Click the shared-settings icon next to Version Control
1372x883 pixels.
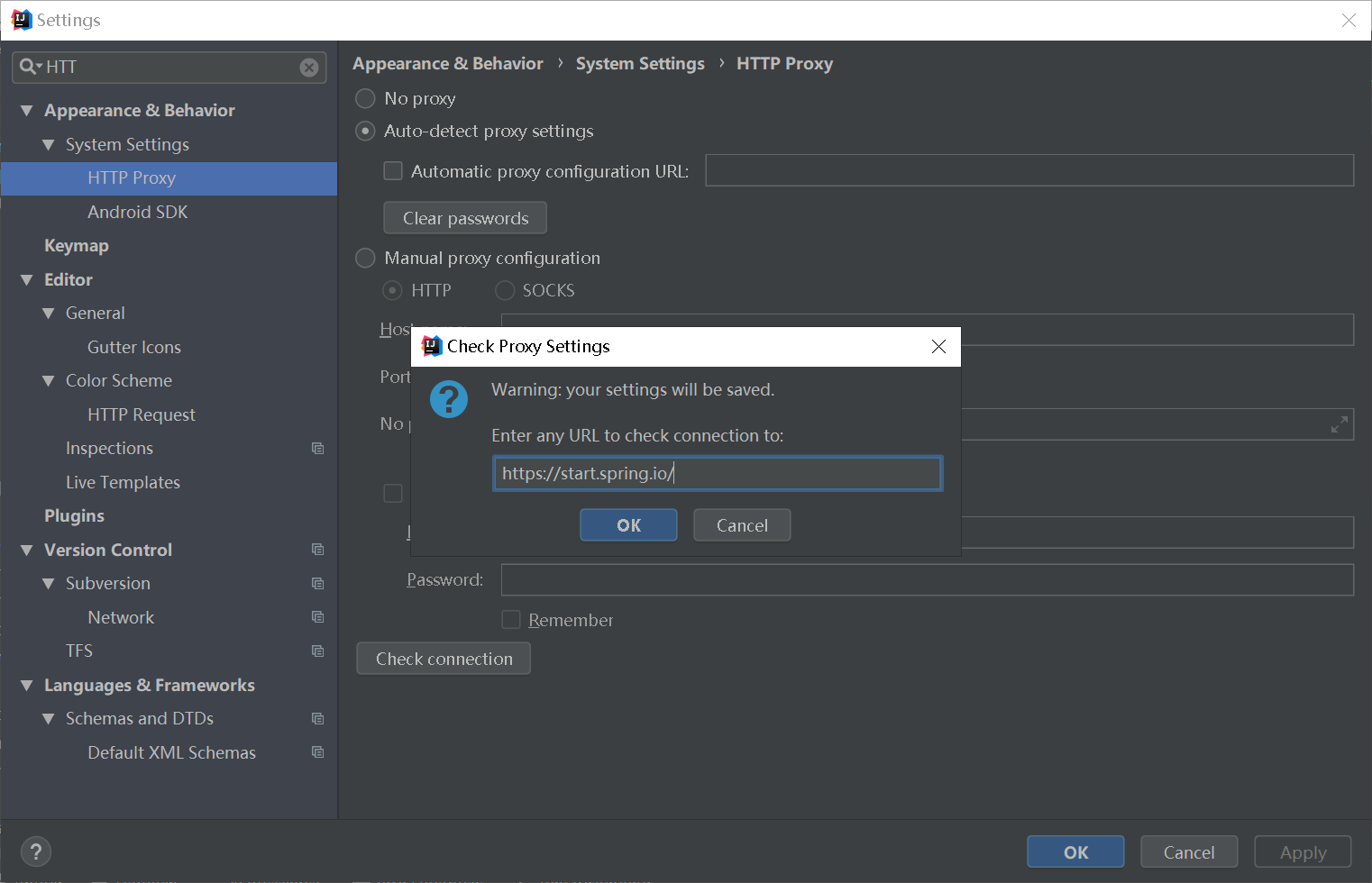click(x=317, y=549)
